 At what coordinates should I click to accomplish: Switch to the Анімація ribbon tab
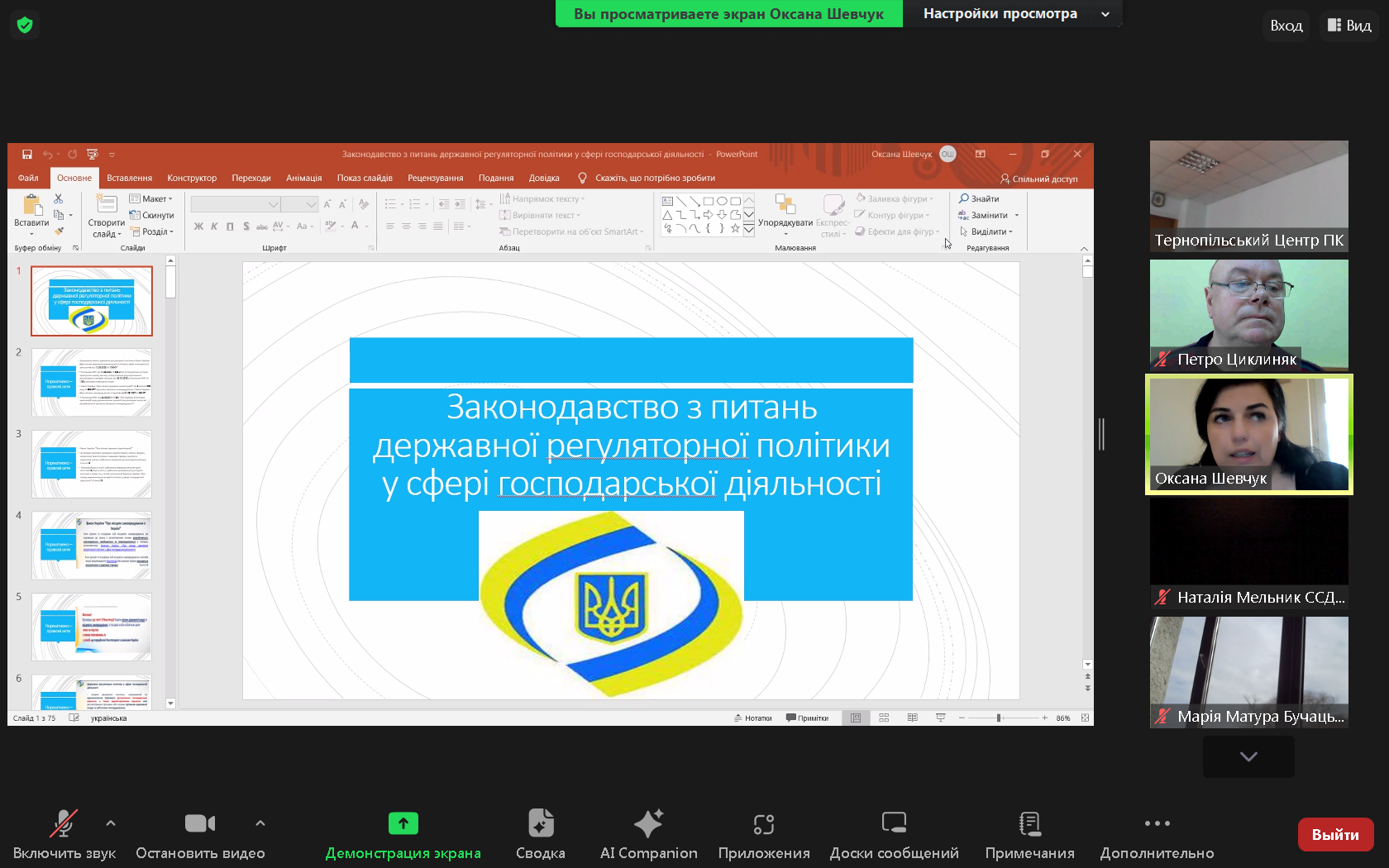(x=303, y=178)
